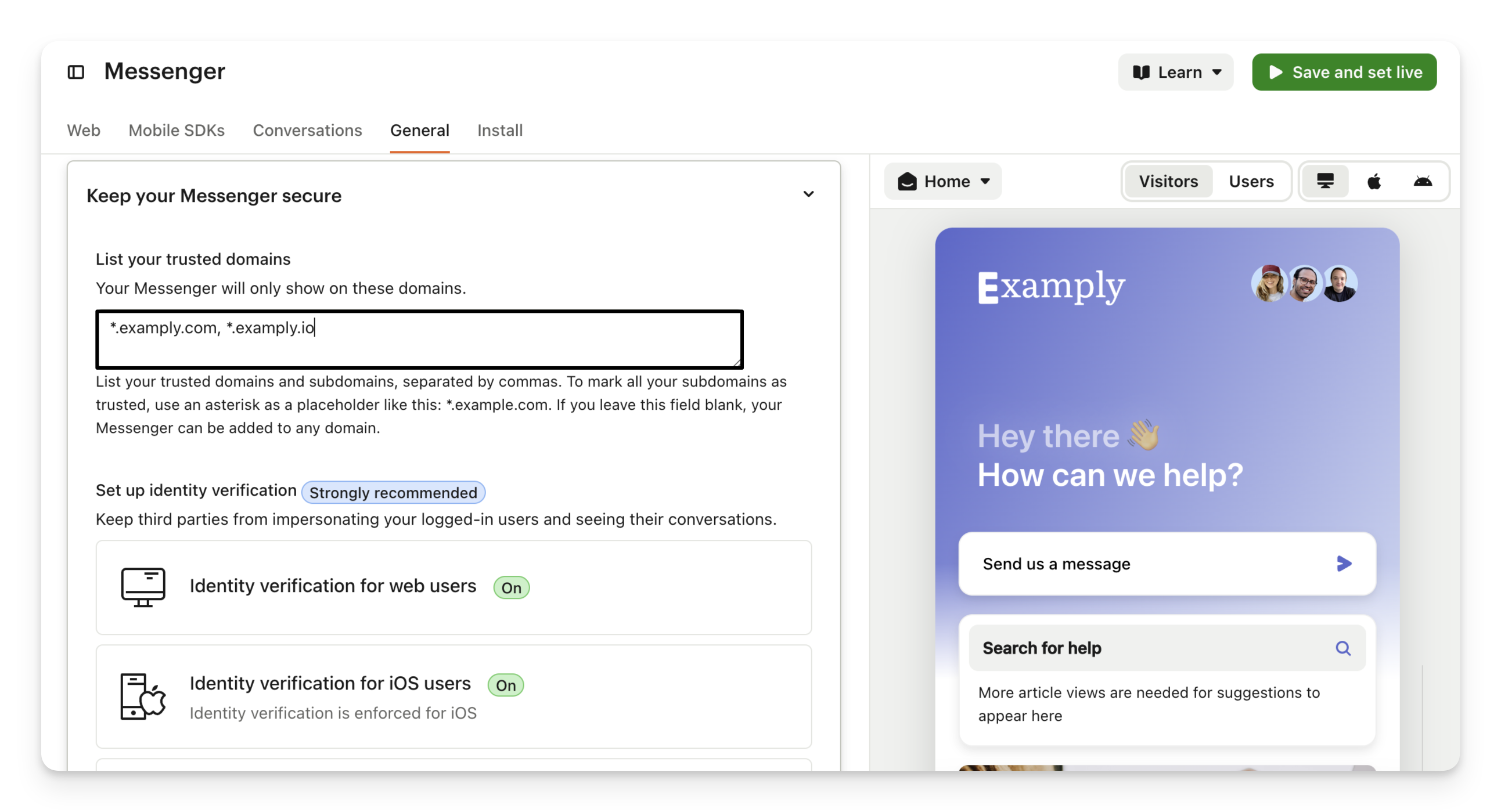
Task: Switch preview to Apple iOS icon
Action: (x=1374, y=181)
